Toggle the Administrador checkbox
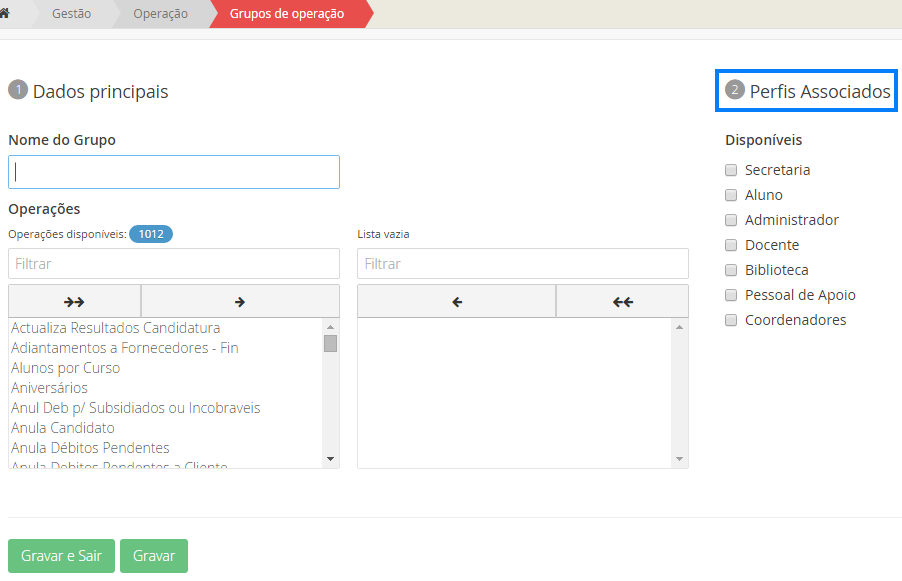 (x=731, y=220)
